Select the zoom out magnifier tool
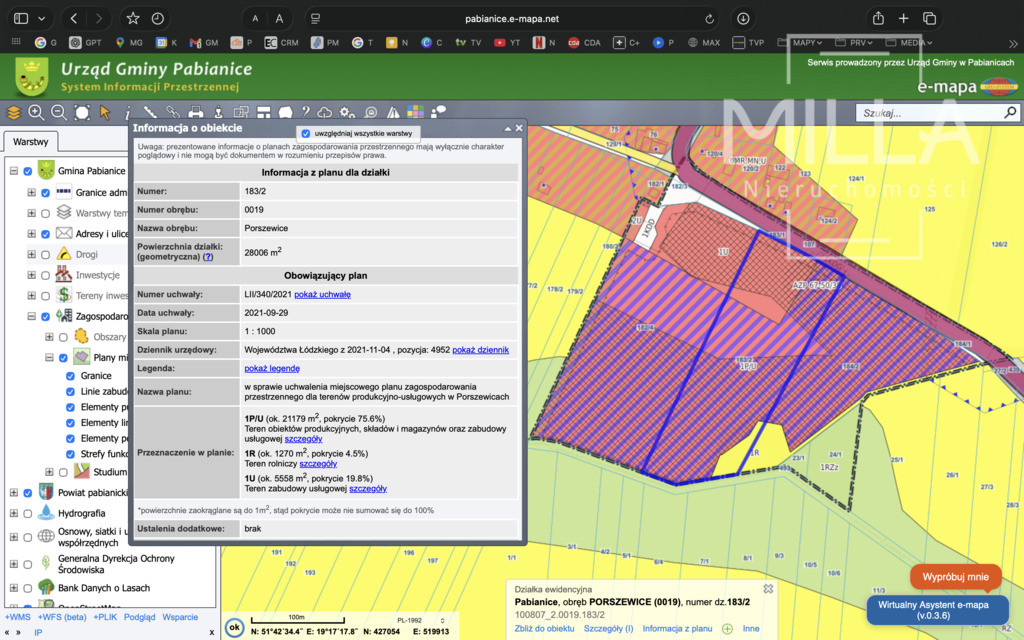1024x640 pixels. (59, 112)
